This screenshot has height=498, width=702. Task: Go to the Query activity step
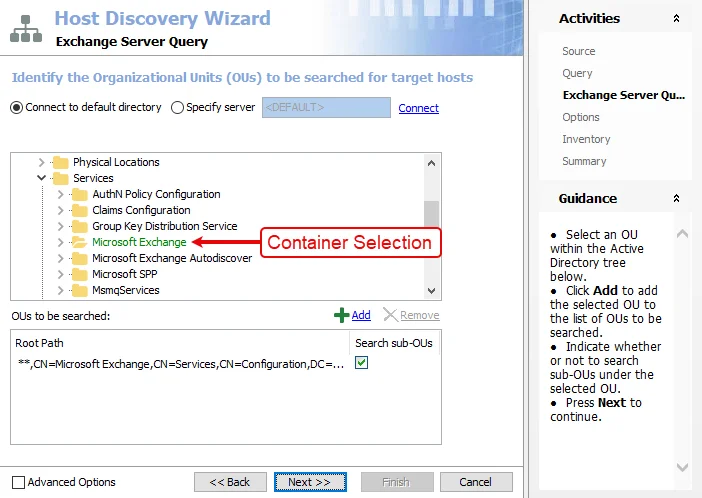578,73
